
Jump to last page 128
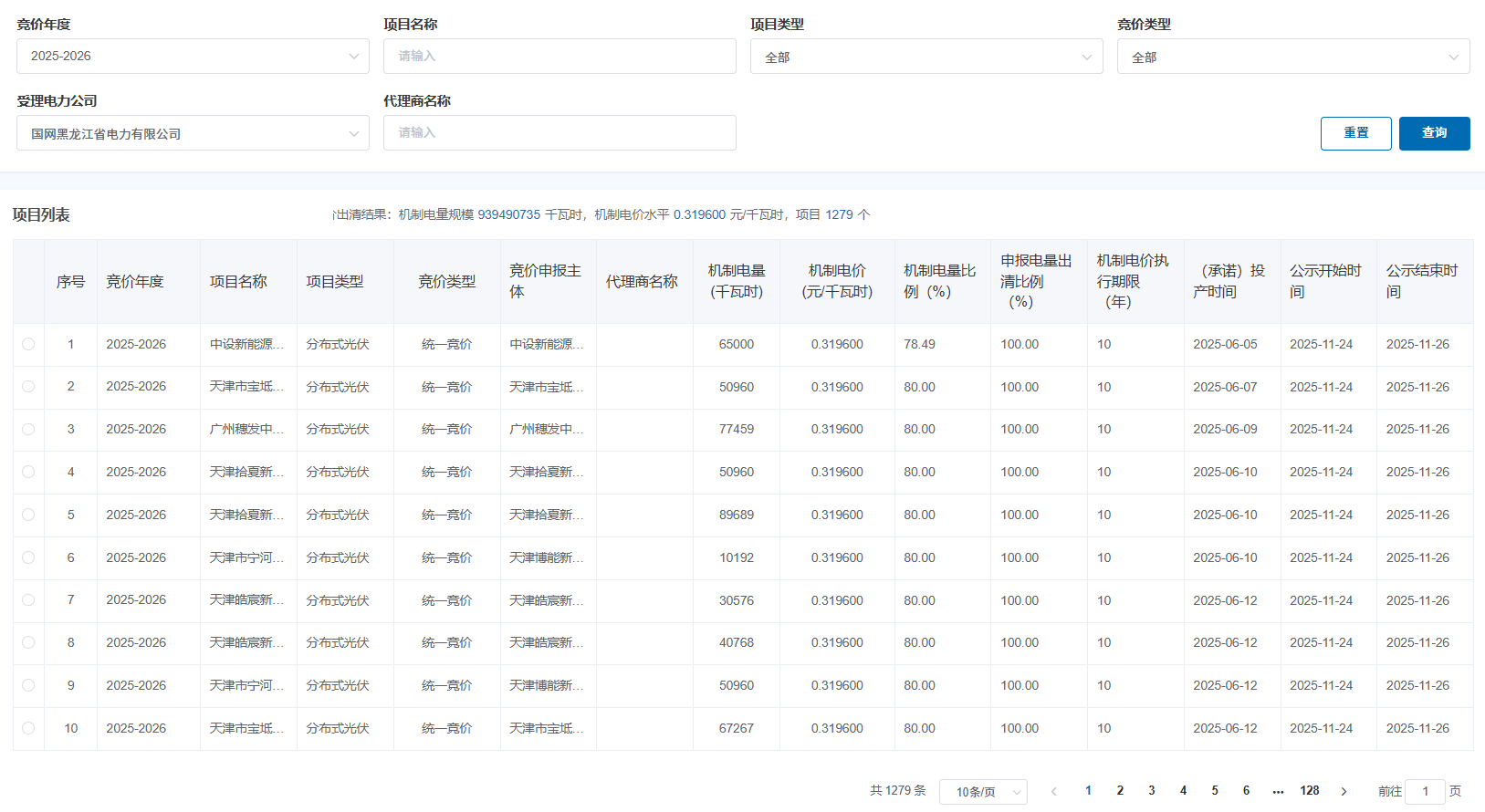pyautogui.click(x=1310, y=791)
